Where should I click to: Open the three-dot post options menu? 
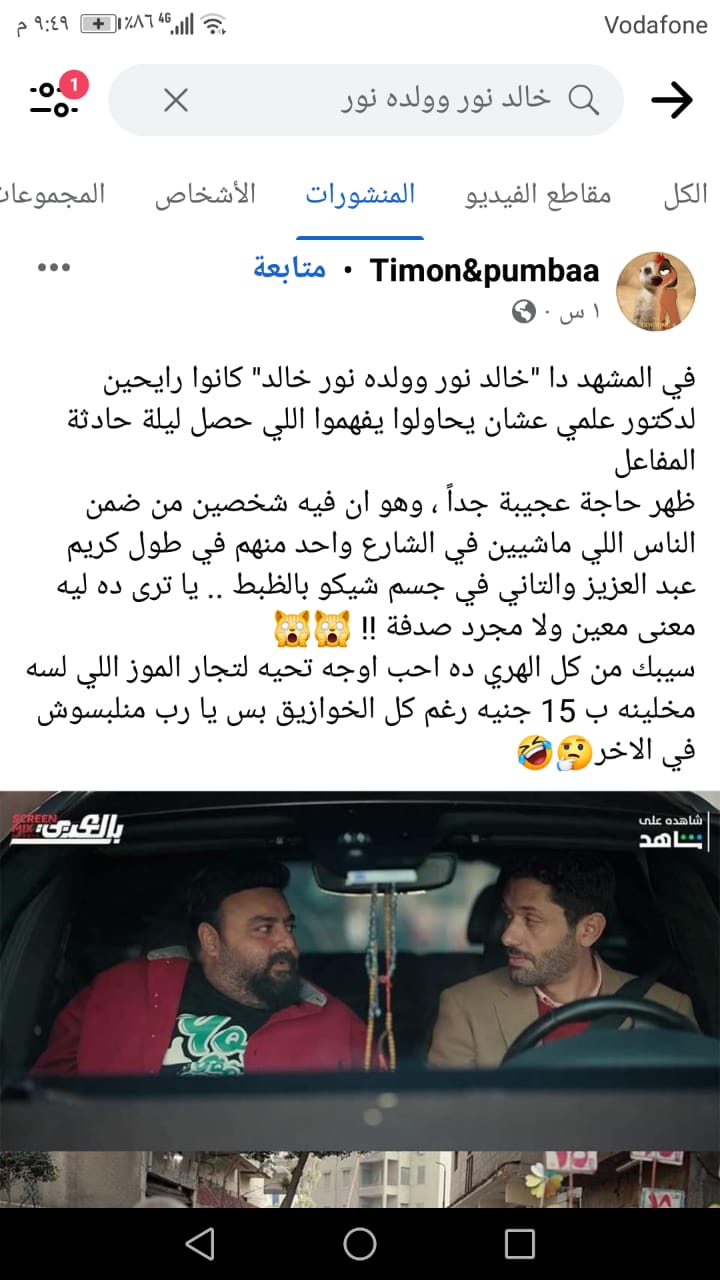pyautogui.click(x=53, y=268)
